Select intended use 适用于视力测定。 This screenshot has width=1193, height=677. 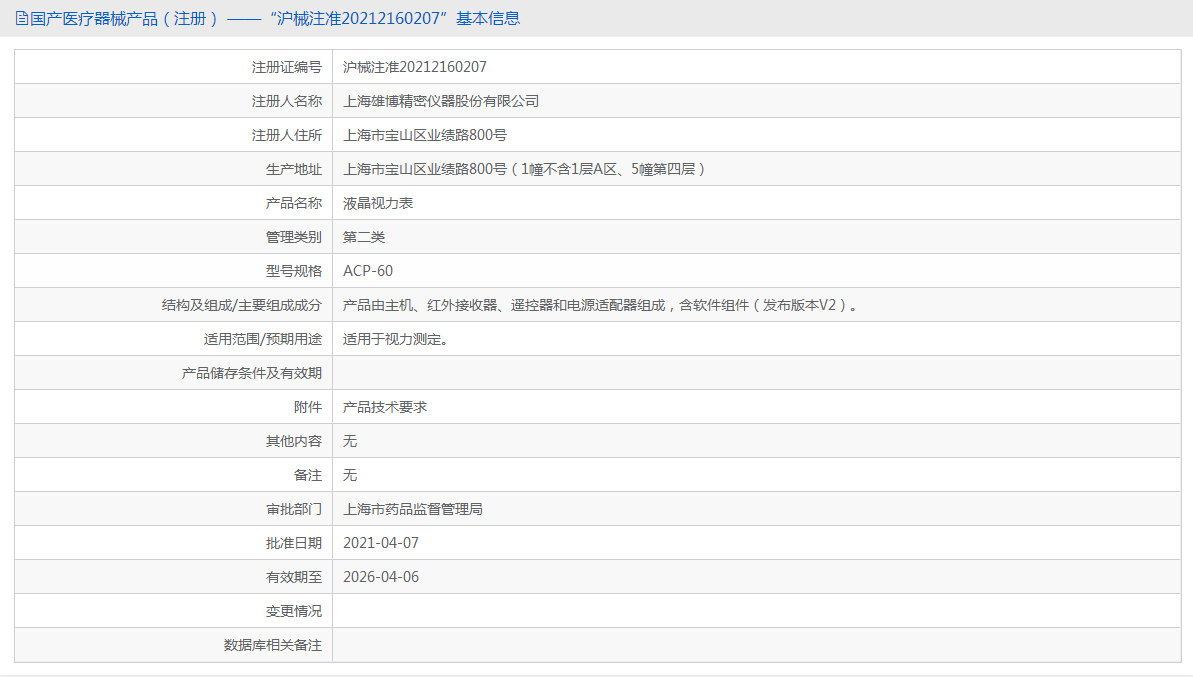(396, 339)
